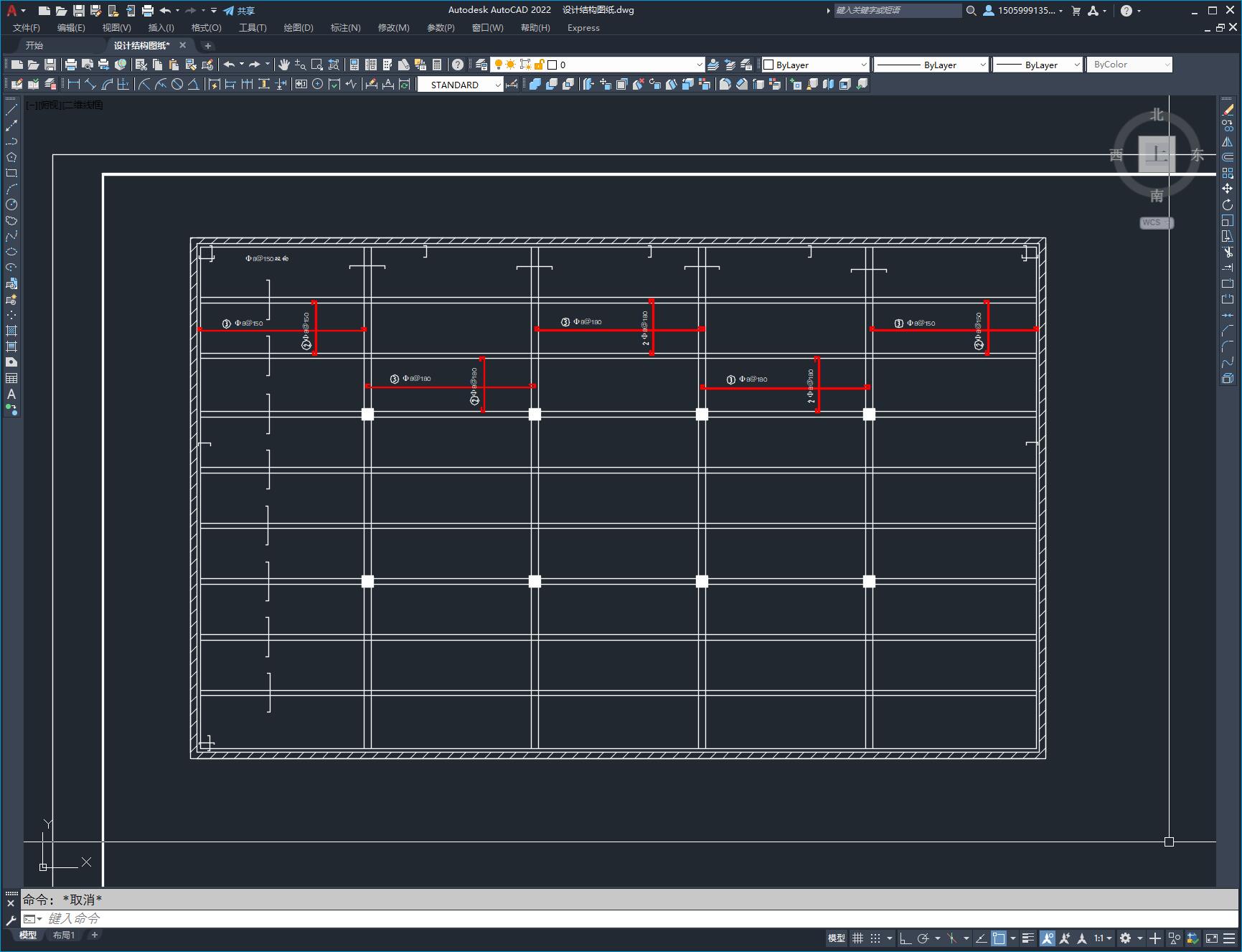Toggle isometric drafting in status bar
This screenshot has height=952, width=1242.
[x=952, y=938]
